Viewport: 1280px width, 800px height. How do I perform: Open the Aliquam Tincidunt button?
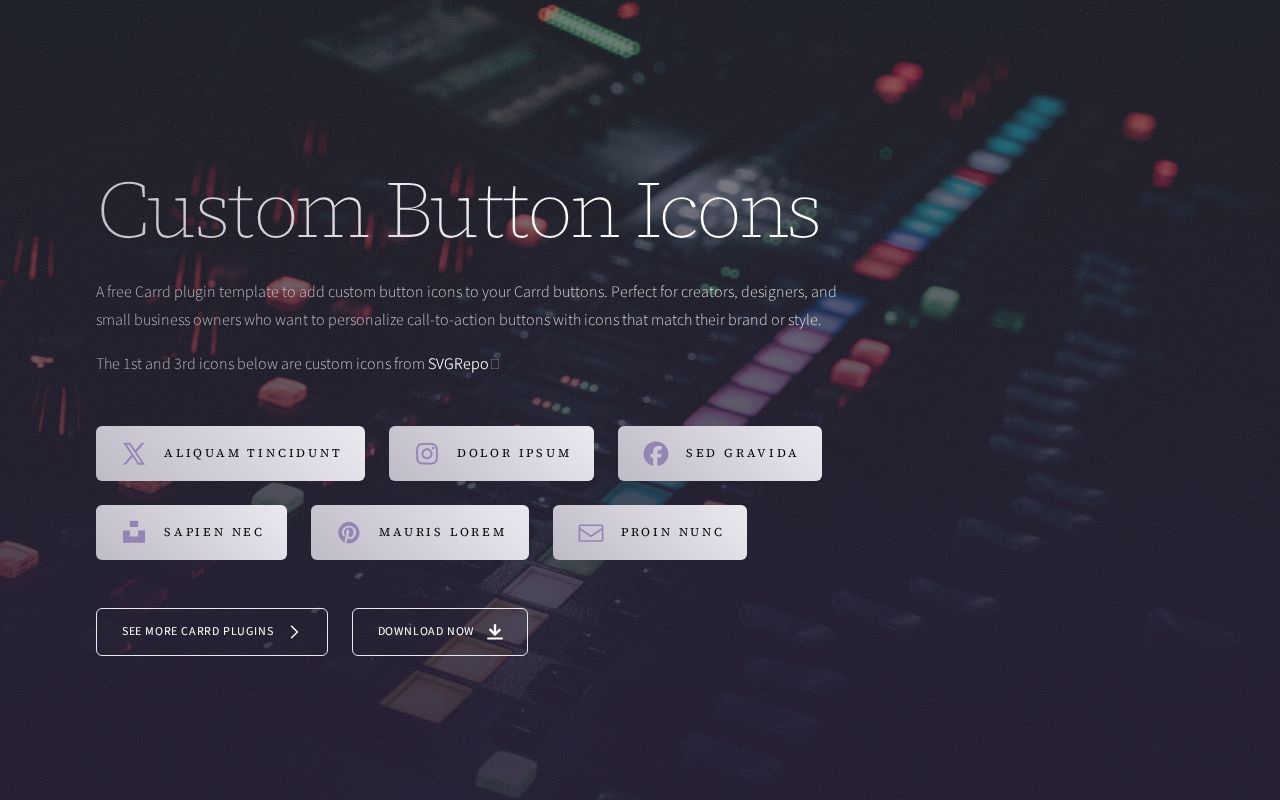pyautogui.click(x=230, y=454)
